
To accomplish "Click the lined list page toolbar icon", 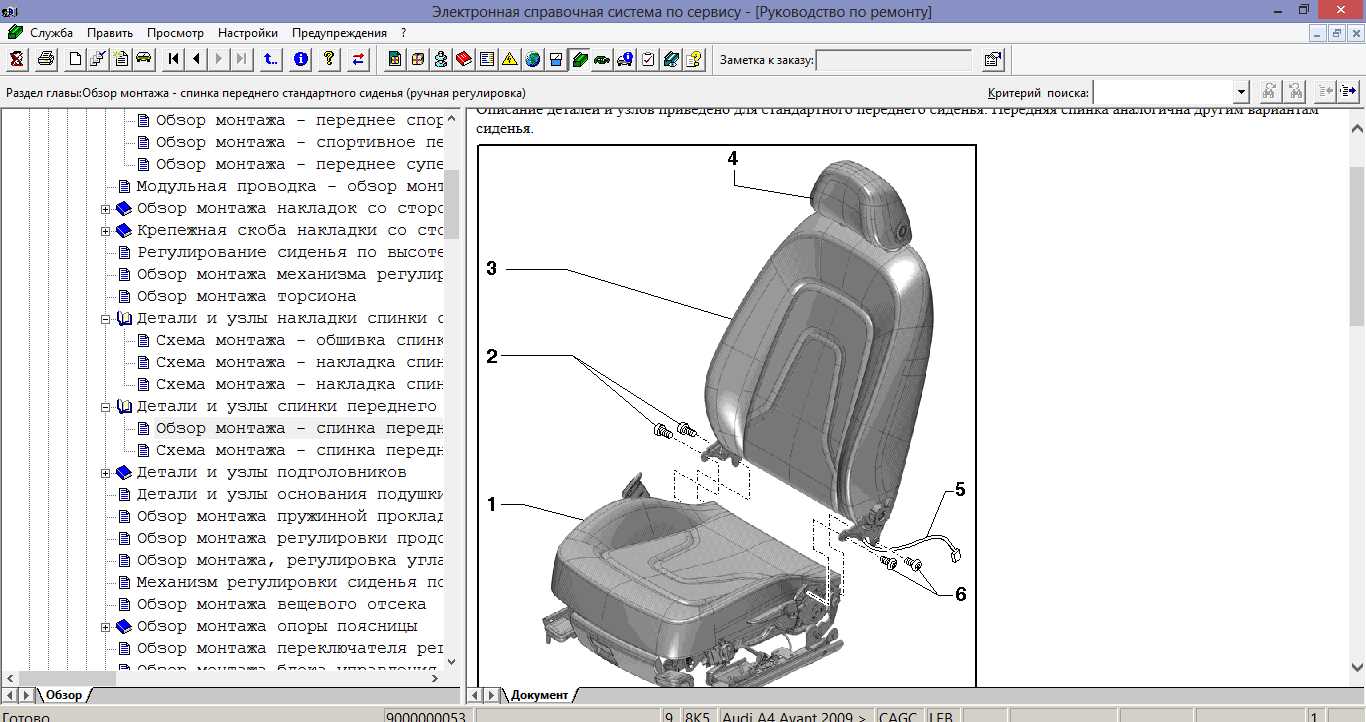I will click(487, 59).
